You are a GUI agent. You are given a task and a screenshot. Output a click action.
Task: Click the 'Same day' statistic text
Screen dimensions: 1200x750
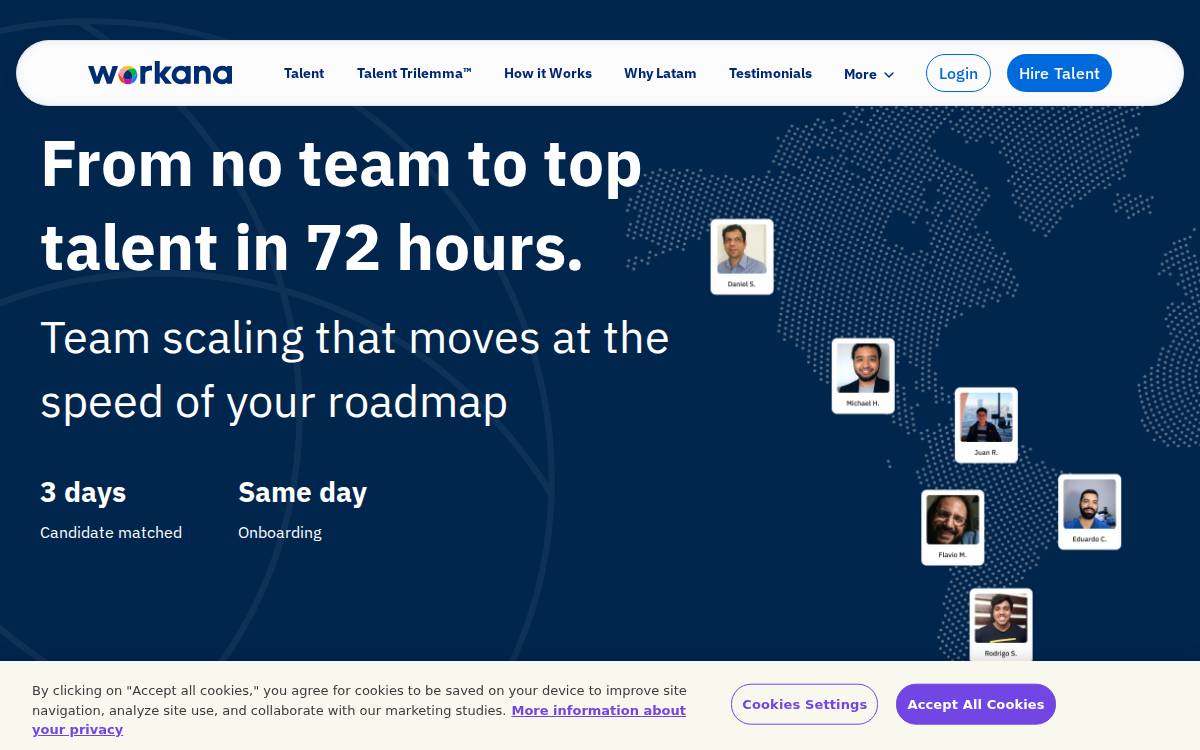point(302,492)
